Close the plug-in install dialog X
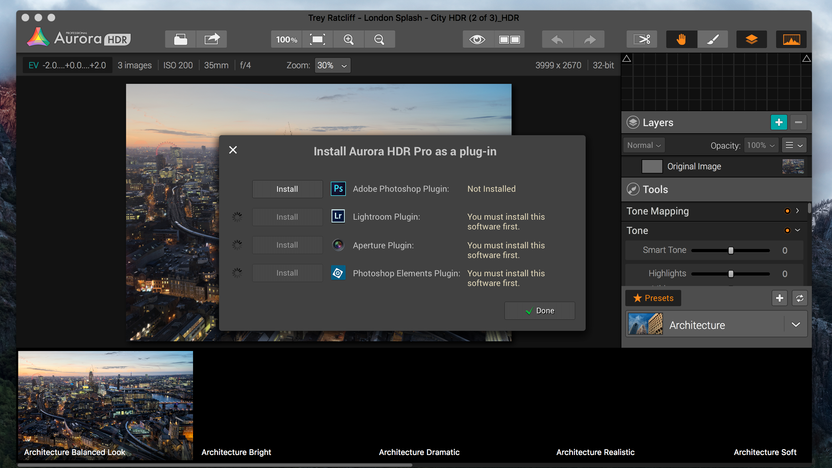 (x=233, y=150)
